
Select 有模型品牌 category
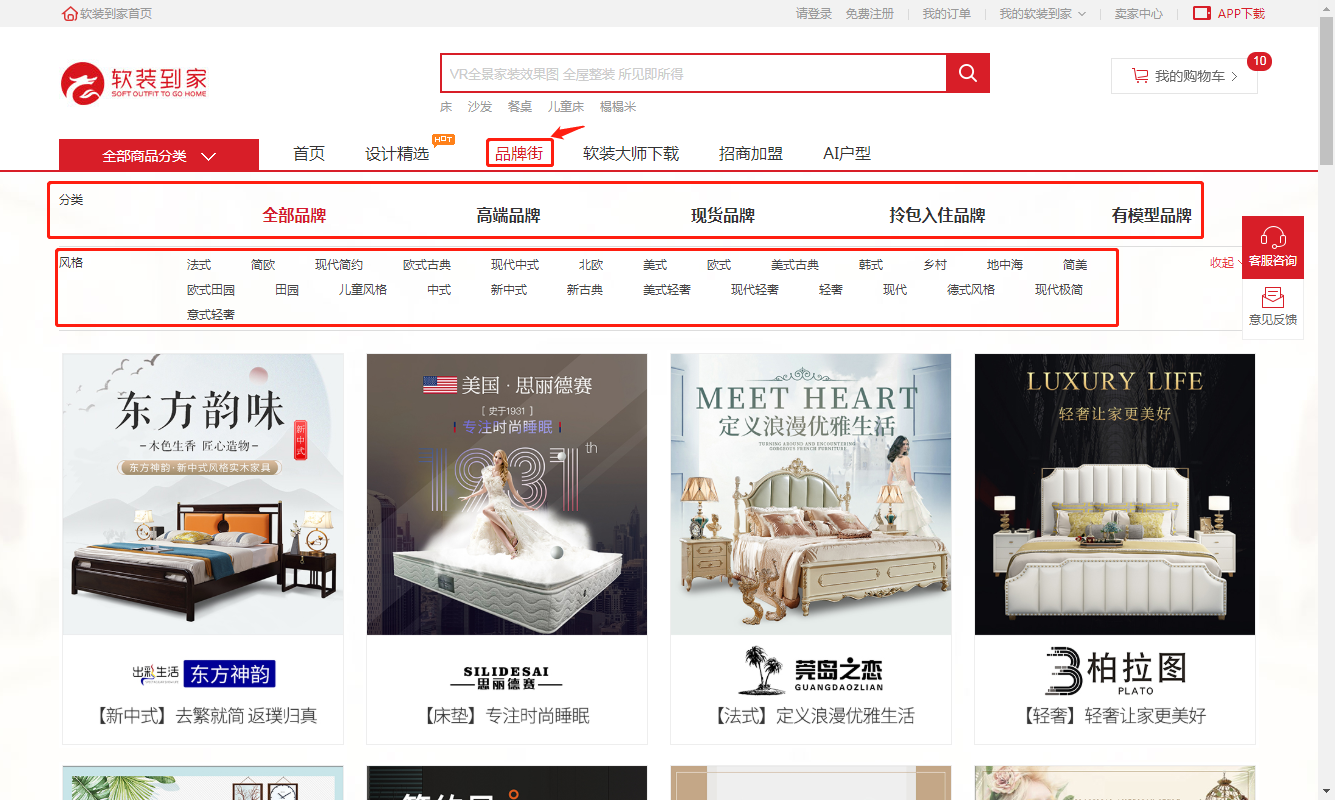tap(1152, 215)
